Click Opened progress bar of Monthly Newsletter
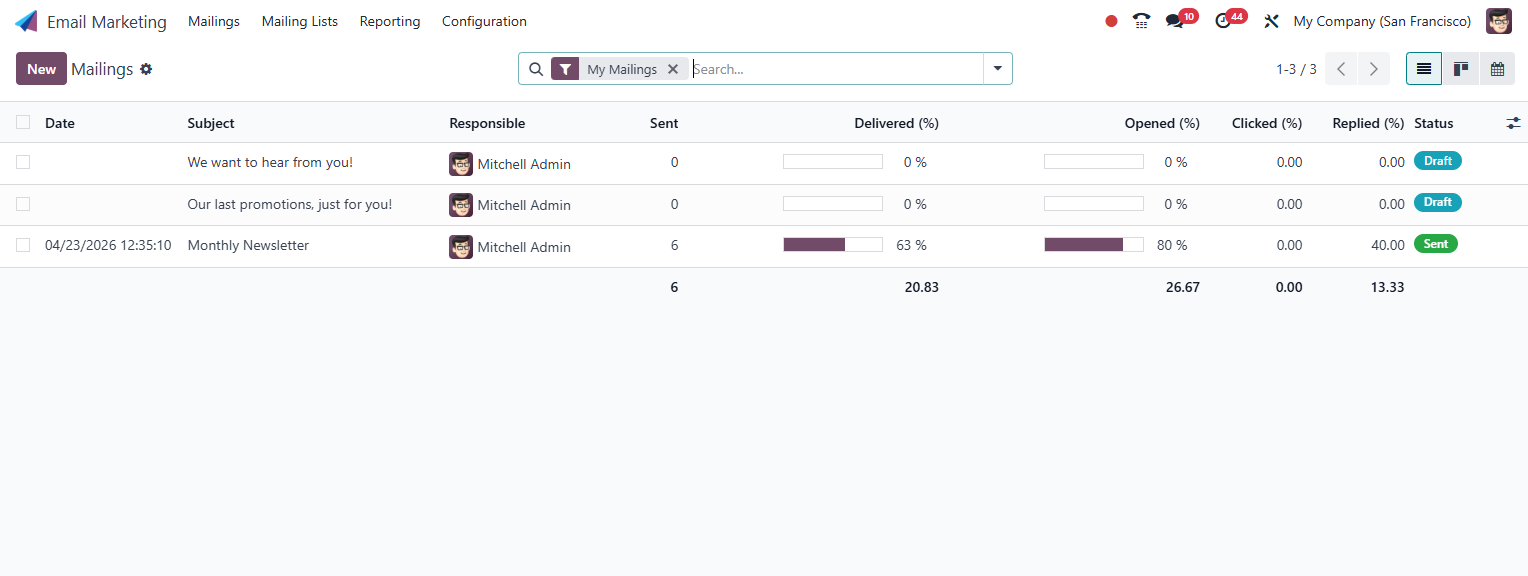 coord(1094,244)
